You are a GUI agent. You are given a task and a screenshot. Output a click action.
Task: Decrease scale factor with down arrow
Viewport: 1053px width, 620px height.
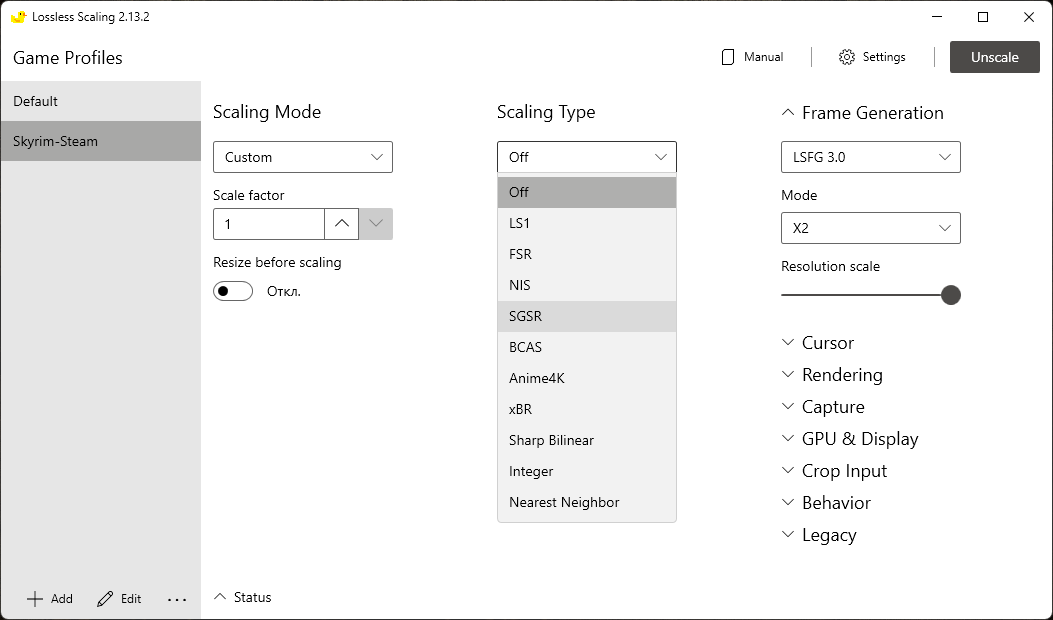click(x=376, y=224)
